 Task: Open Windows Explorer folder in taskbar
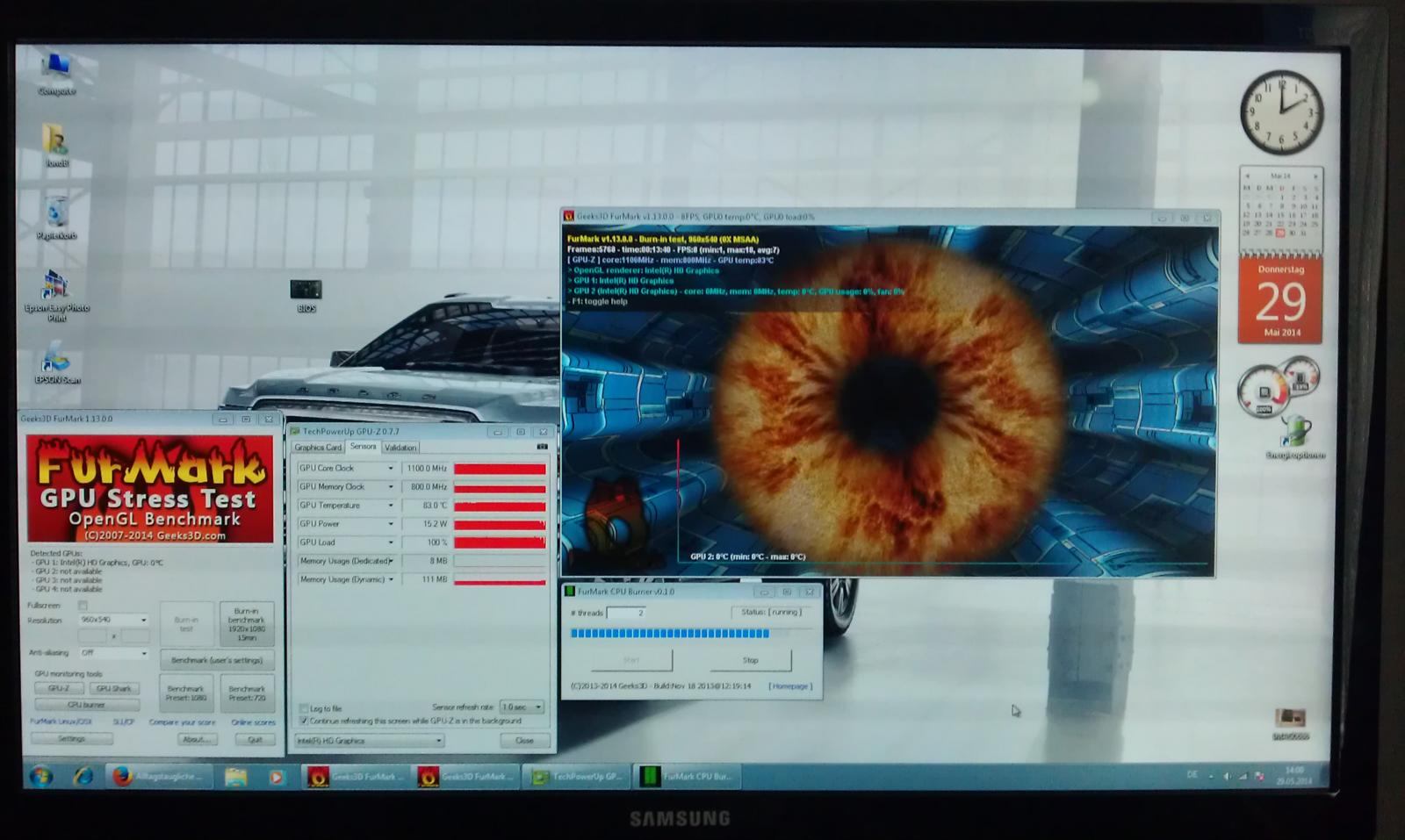point(235,777)
